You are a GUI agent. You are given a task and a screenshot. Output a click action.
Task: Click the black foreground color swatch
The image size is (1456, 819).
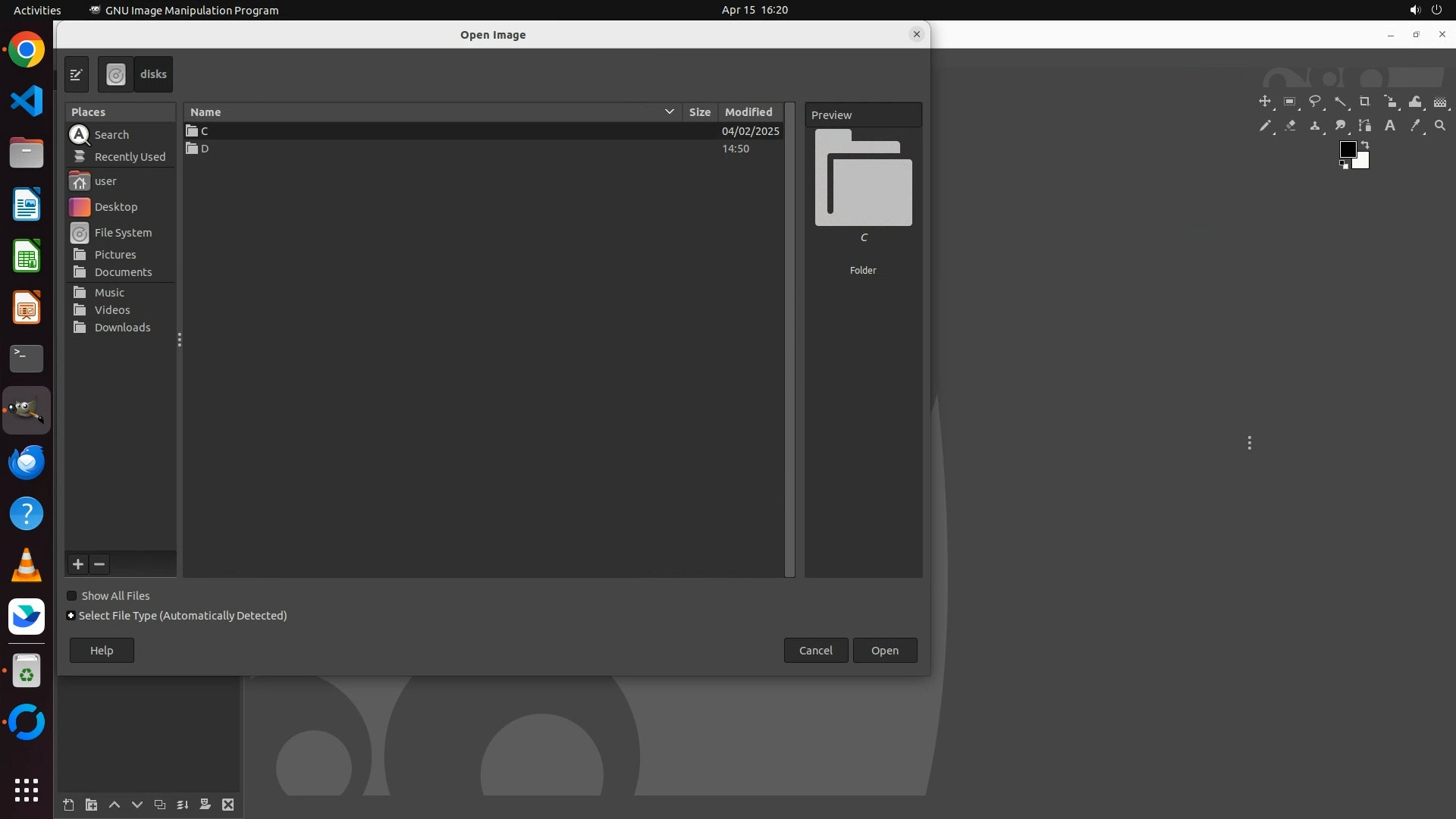pyautogui.click(x=1347, y=149)
